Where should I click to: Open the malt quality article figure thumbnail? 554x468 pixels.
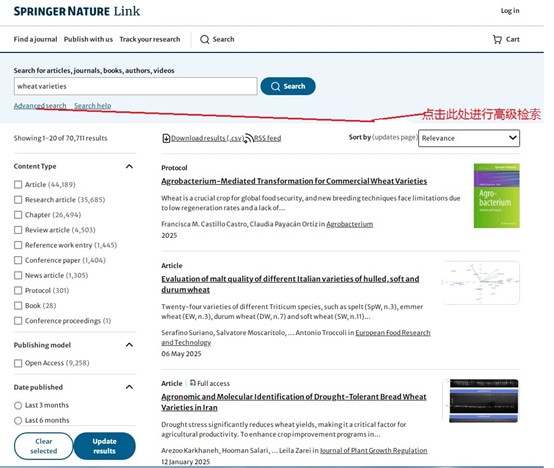(x=481, y=283)
